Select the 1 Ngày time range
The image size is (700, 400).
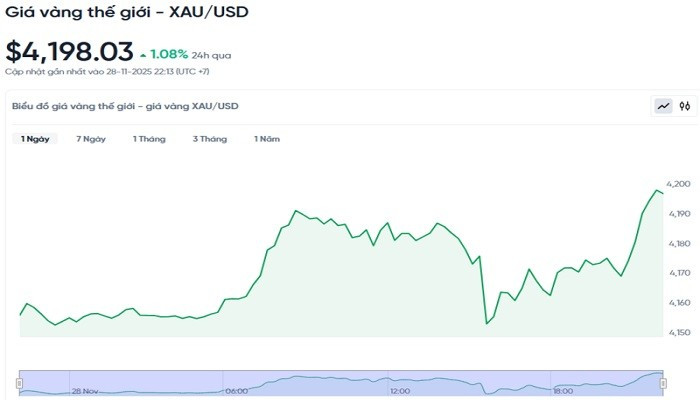pyautogui.click(x=36, y=139)
